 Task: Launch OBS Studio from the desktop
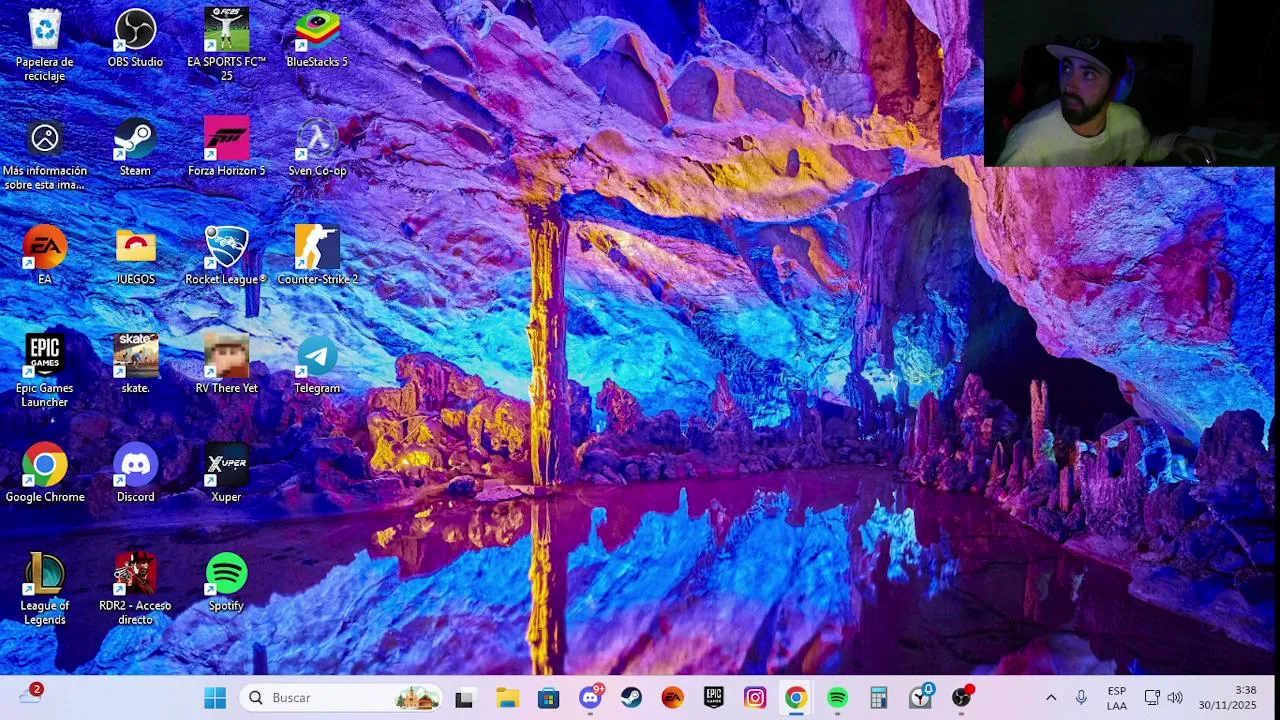pos(135,38)
